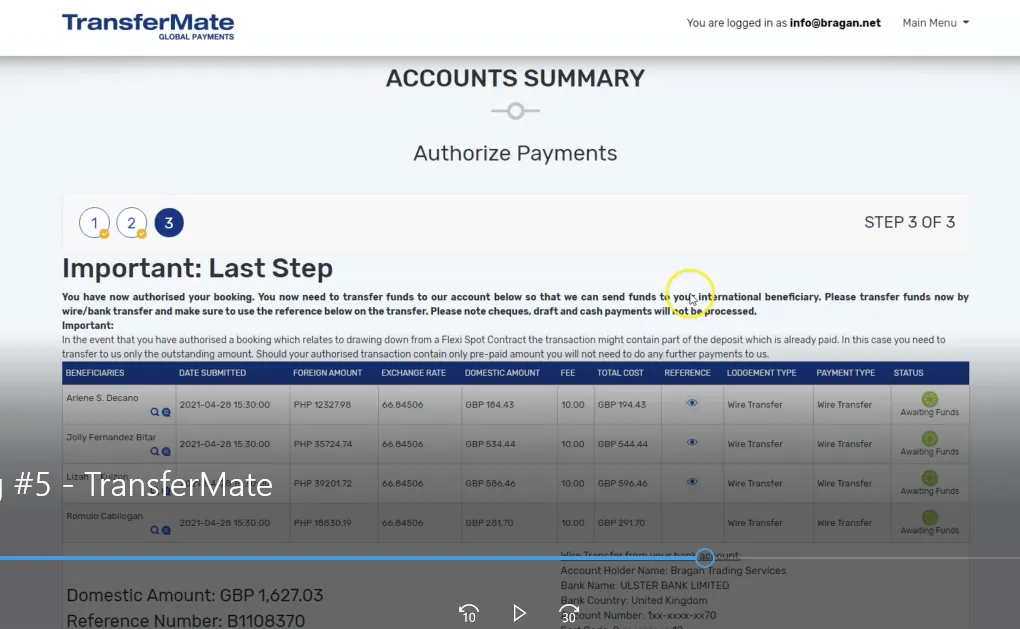Viewport: 1020px width, 629px height.
Task: Show reference eye for GBP 544.44 row
Action: (x=692, y=442)
